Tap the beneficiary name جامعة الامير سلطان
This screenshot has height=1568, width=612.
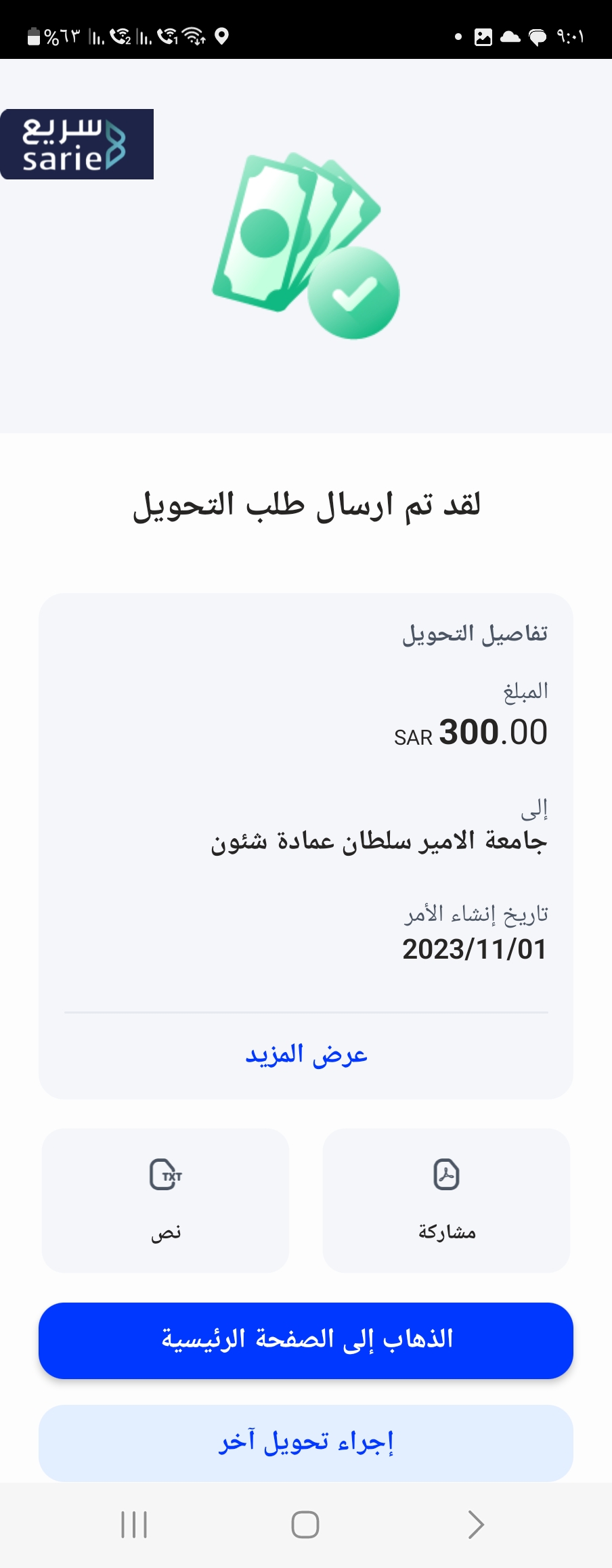click(378, 842)
